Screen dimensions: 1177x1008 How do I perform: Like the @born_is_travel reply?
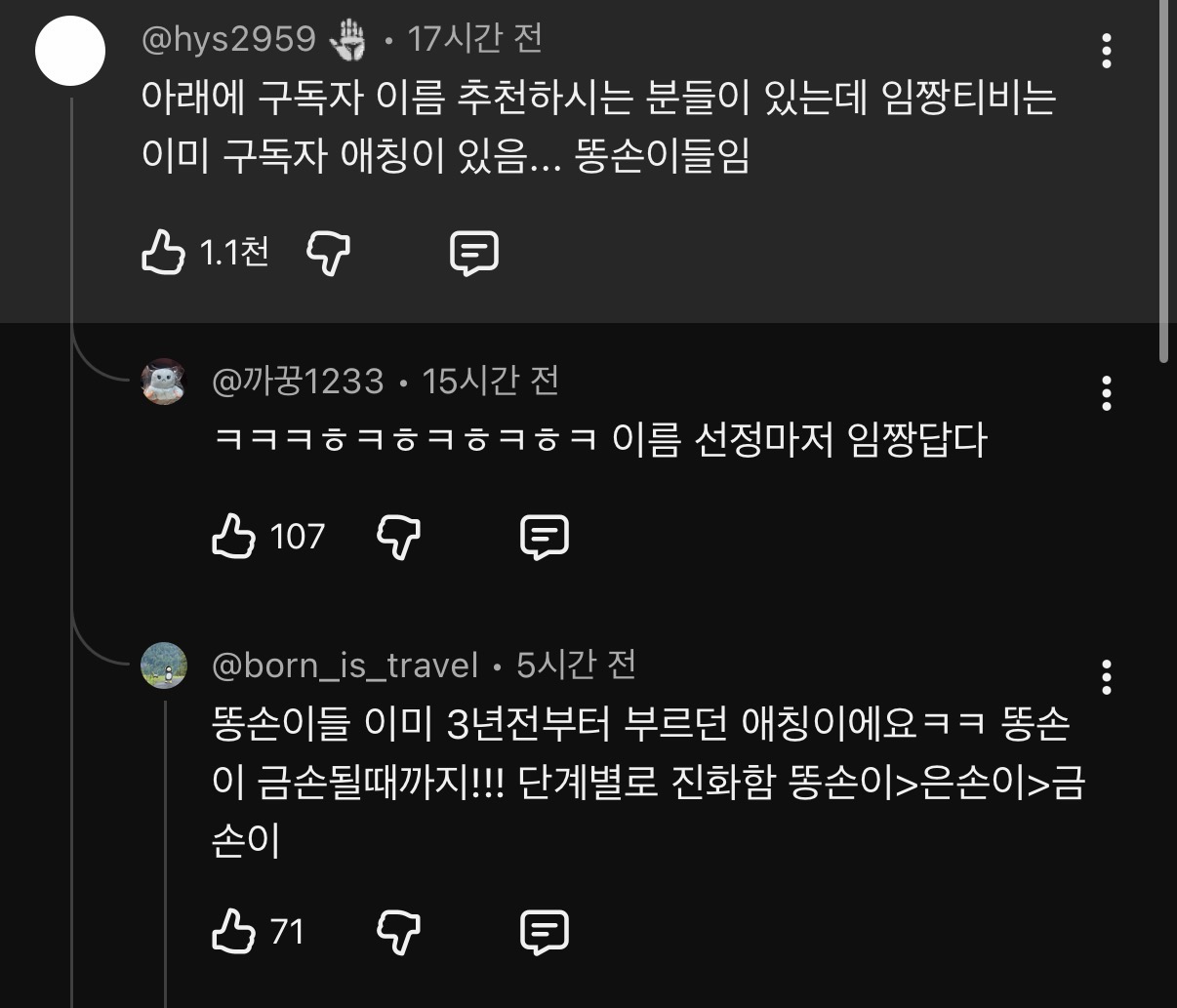(x=233, y=932)
